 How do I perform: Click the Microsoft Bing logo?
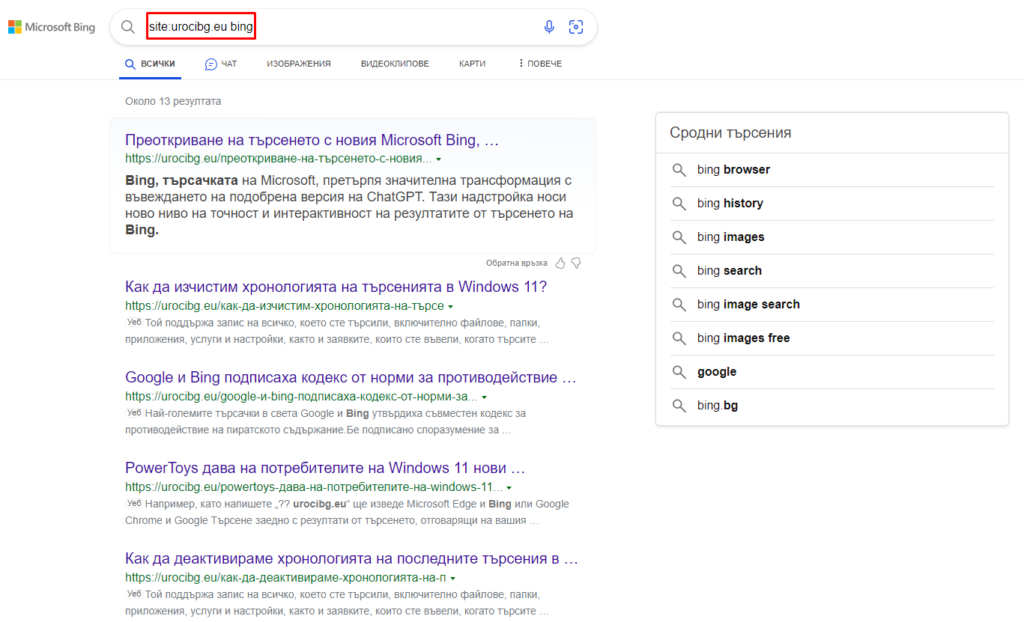[52, 27]
